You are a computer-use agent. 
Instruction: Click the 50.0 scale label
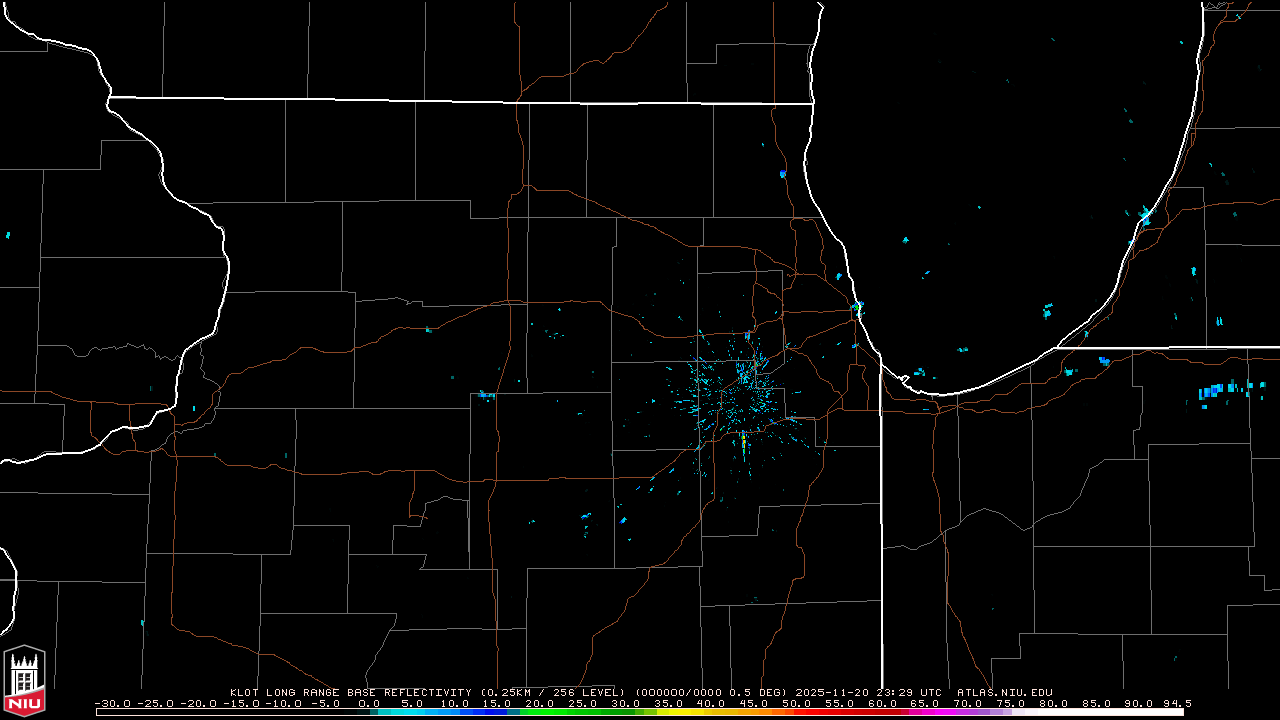pyautogui.click(x=796, y=703)
